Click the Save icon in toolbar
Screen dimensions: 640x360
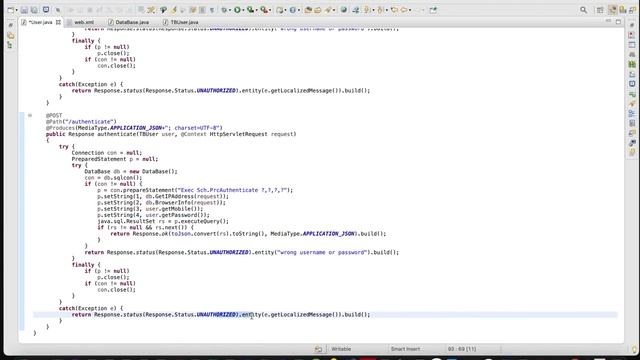(24, 10)
